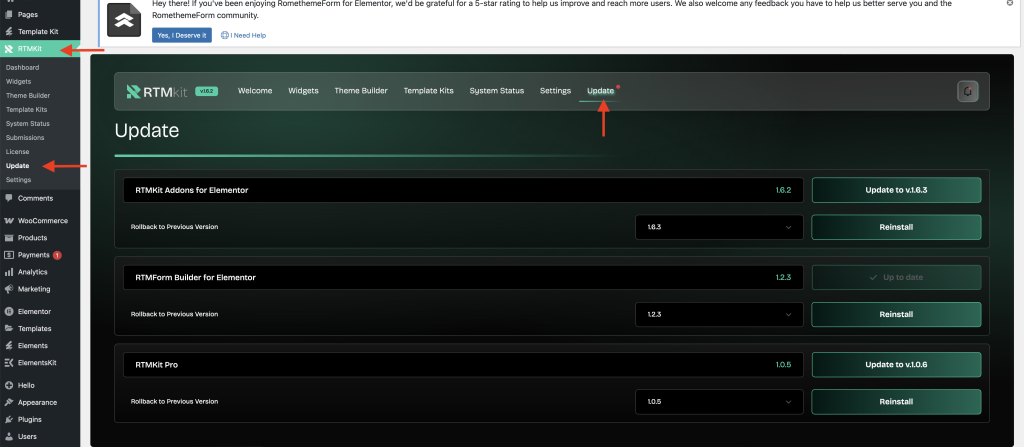
Task: Switch to the Theme Builder tab
Action: pyautogui.click(x=361, y=91)
